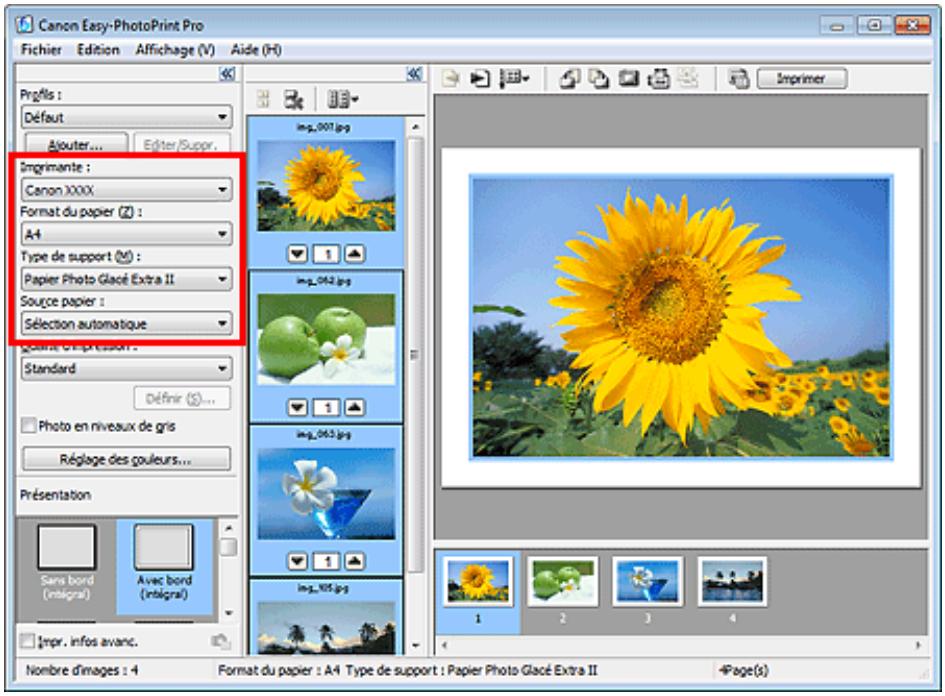The image size is (945, 696).
Task: Click the printer-shaped icon in preview toolbar
Action: 658,79
